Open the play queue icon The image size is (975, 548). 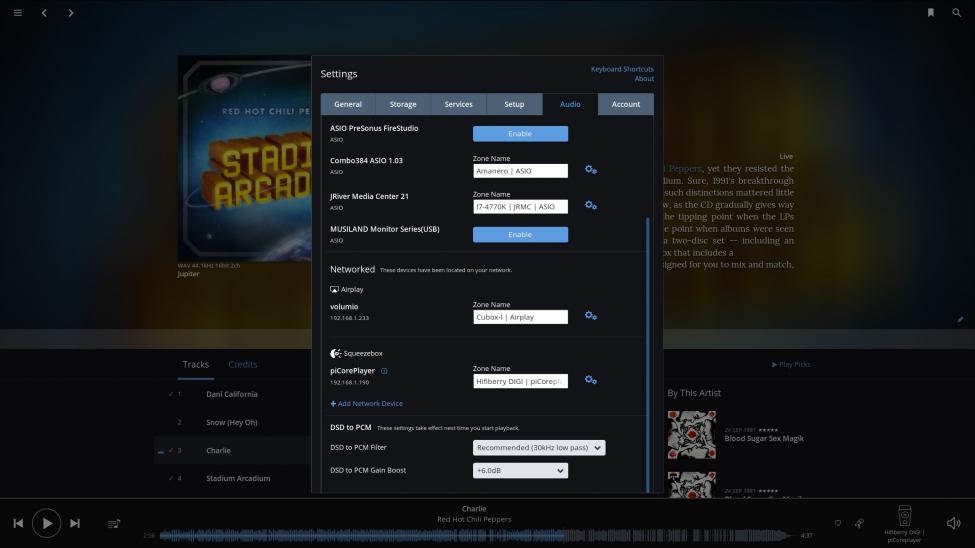pyautogui.click(x=114, y=524)
